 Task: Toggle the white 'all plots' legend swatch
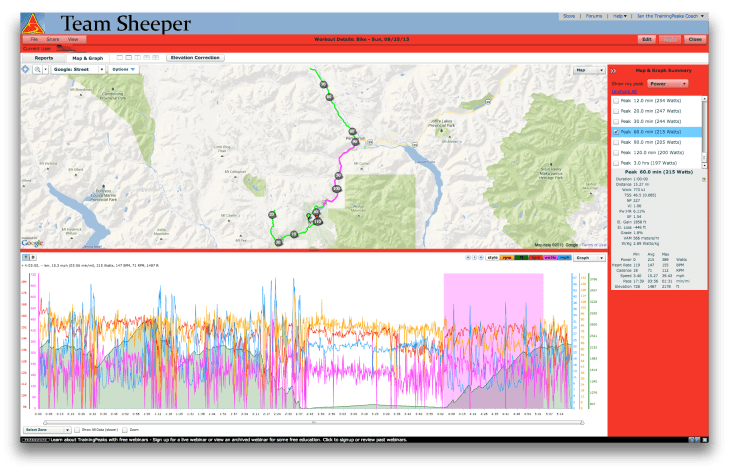492,258
